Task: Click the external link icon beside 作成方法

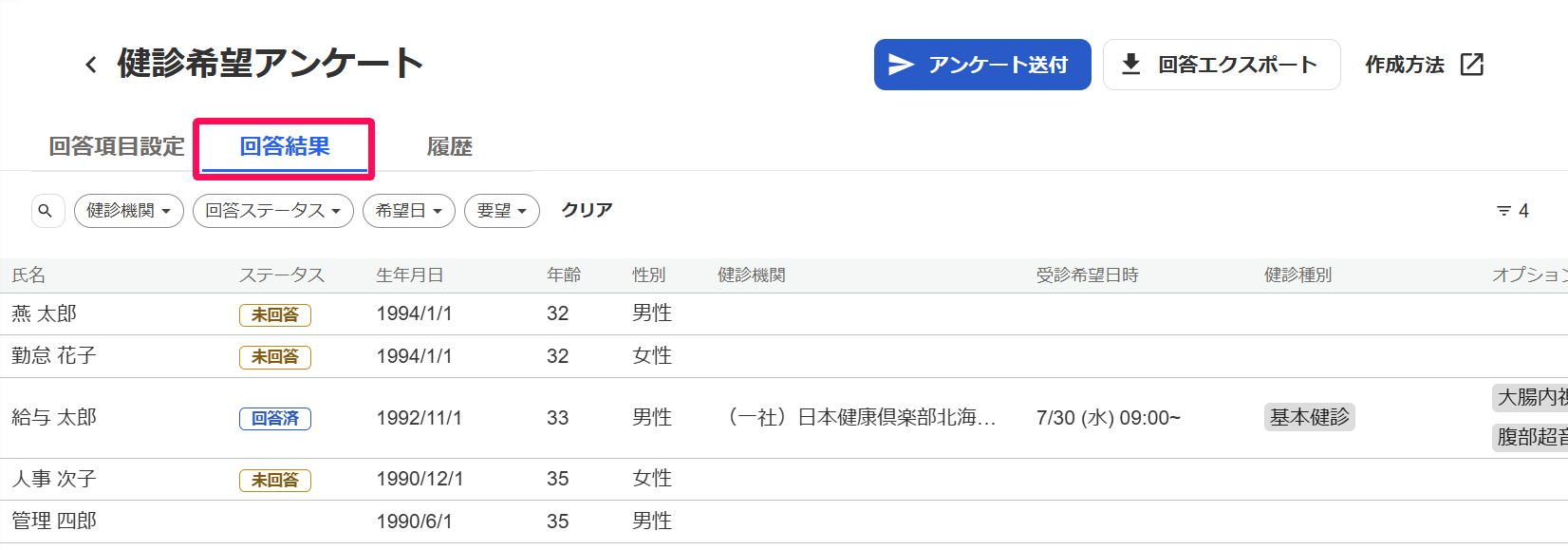Action: [1472, 65]
